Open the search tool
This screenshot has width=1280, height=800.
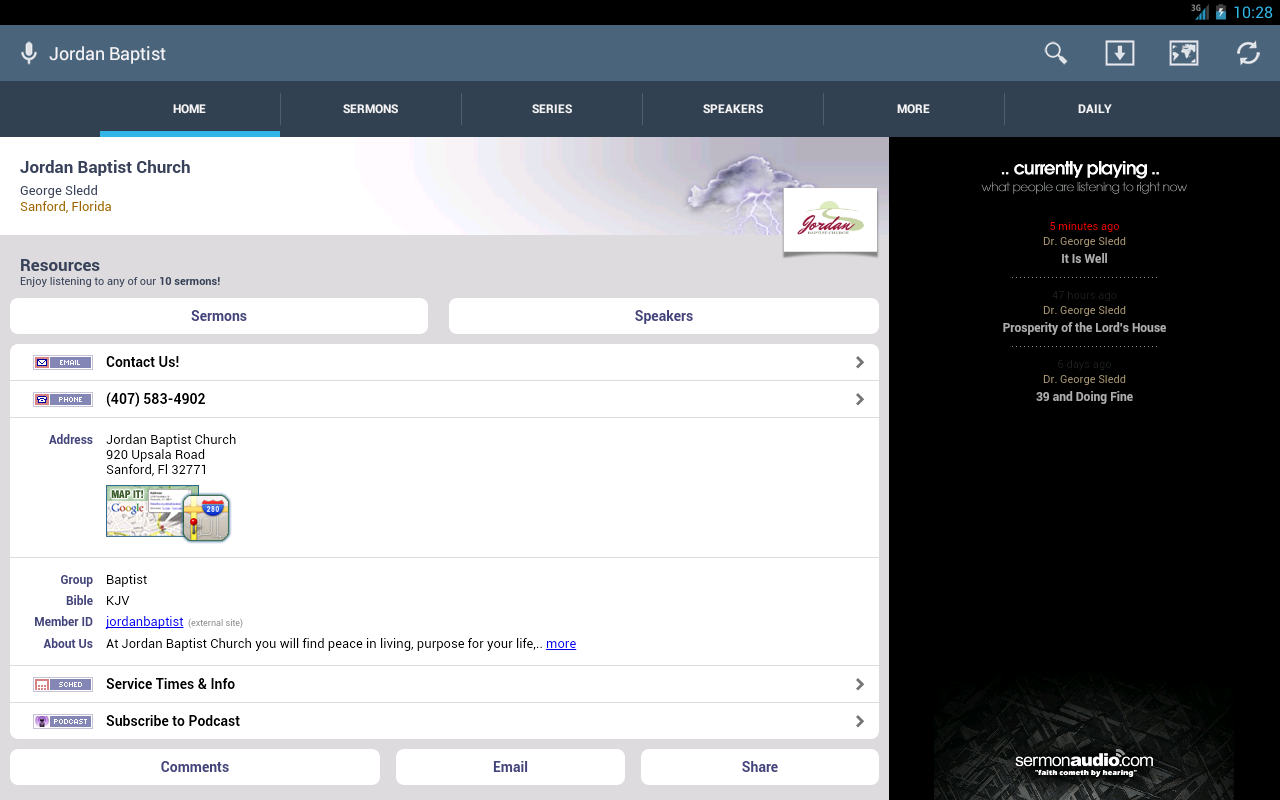coord(1055,53)
